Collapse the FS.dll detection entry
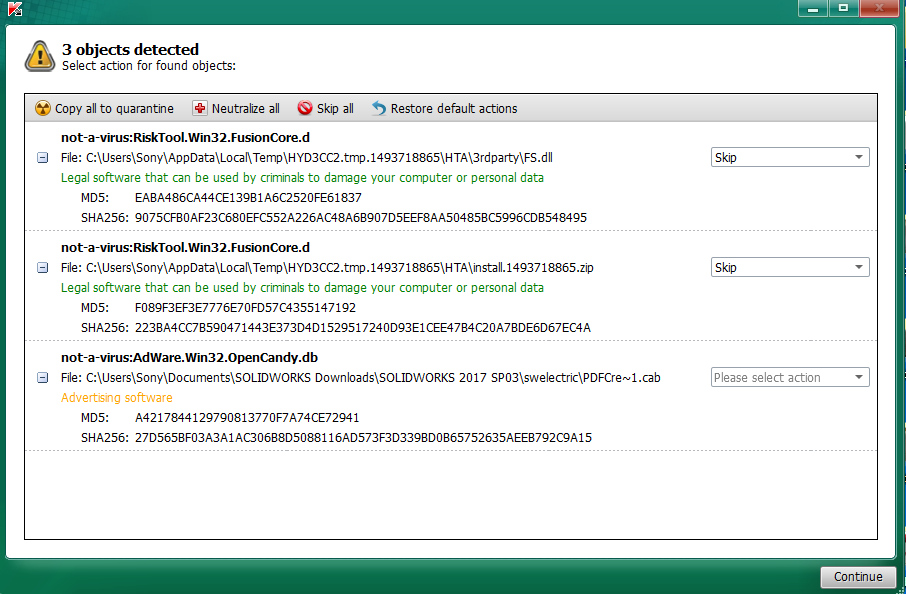This screenshot has width=906, height=594. (43, 157)
